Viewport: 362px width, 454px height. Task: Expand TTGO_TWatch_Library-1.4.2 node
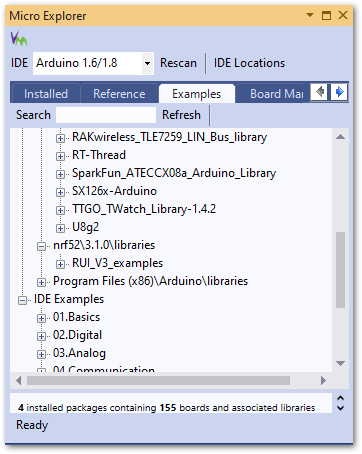[60, 210]
